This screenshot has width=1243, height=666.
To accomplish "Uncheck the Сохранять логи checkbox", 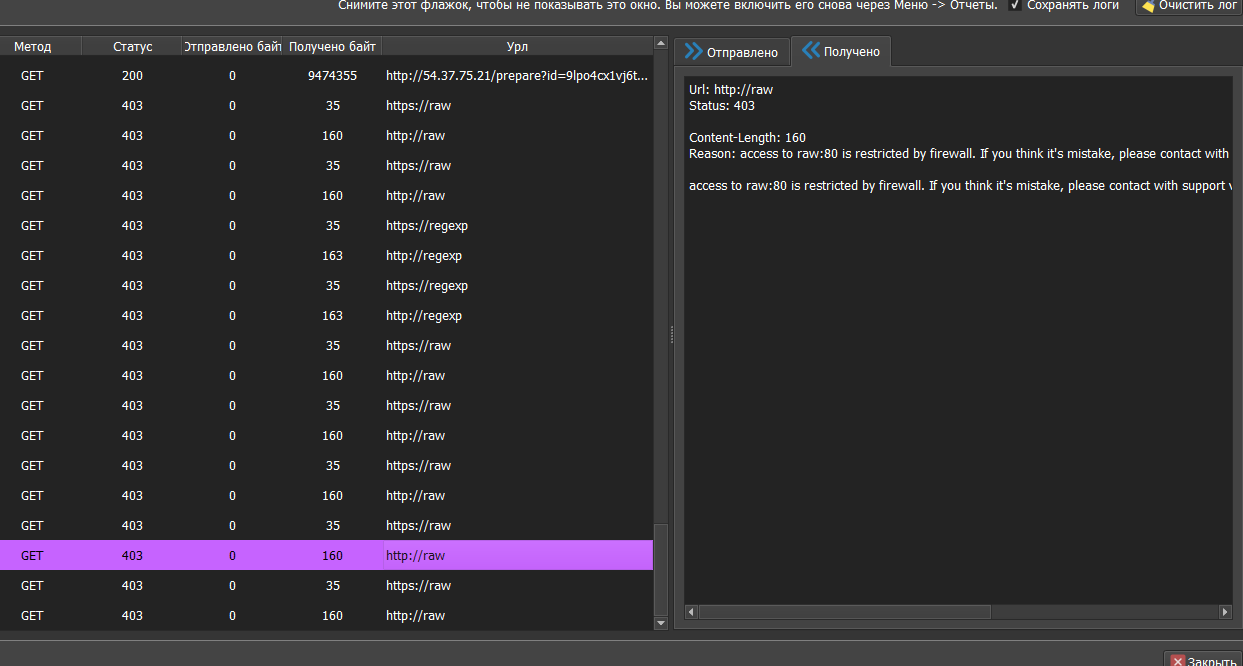I will (x=1015, y=7).
